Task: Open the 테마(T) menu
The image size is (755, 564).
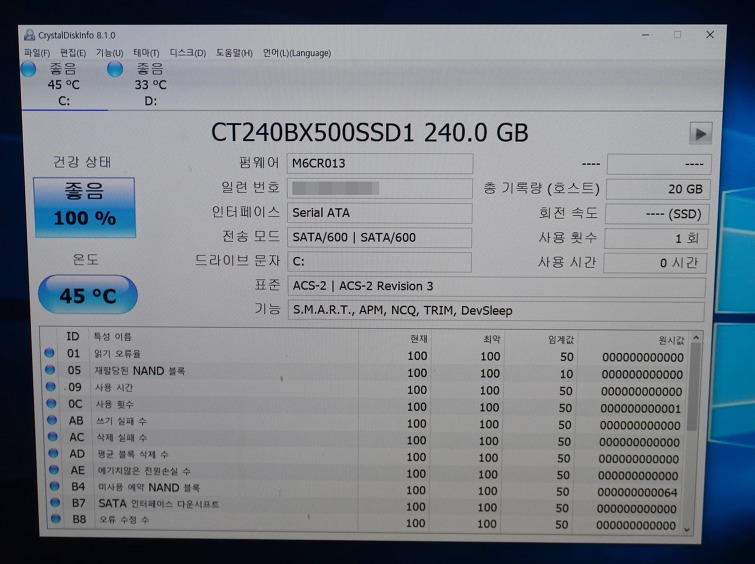Action: pos(146,53)
